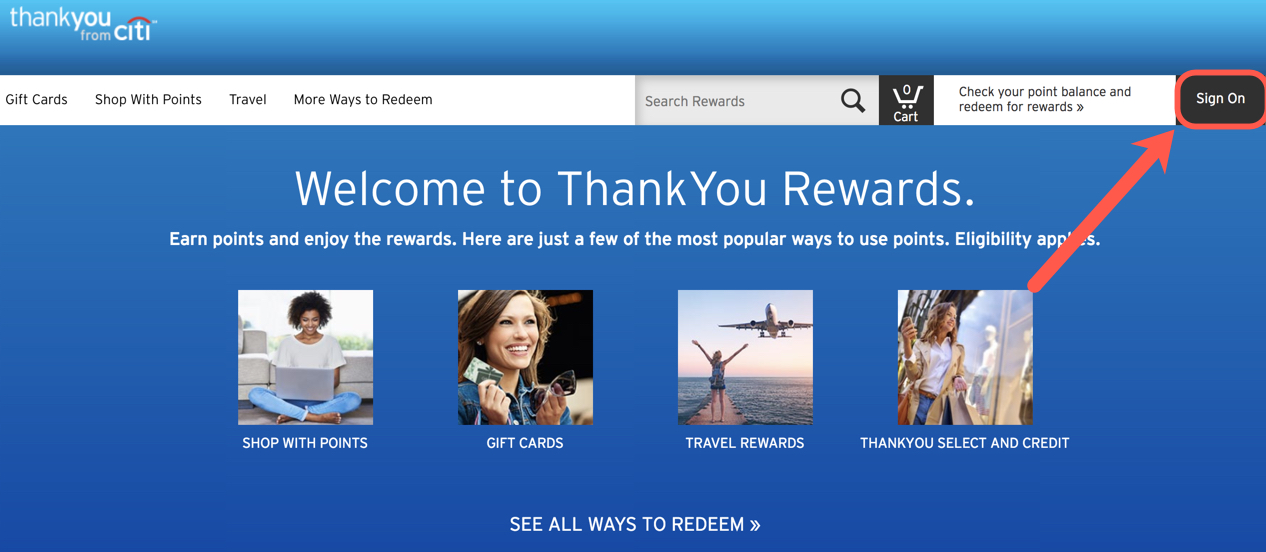The height and width of the screenshot is (552, 1266).
Task: Click the GIFT CARDS caption link
Action: [525, 443]
